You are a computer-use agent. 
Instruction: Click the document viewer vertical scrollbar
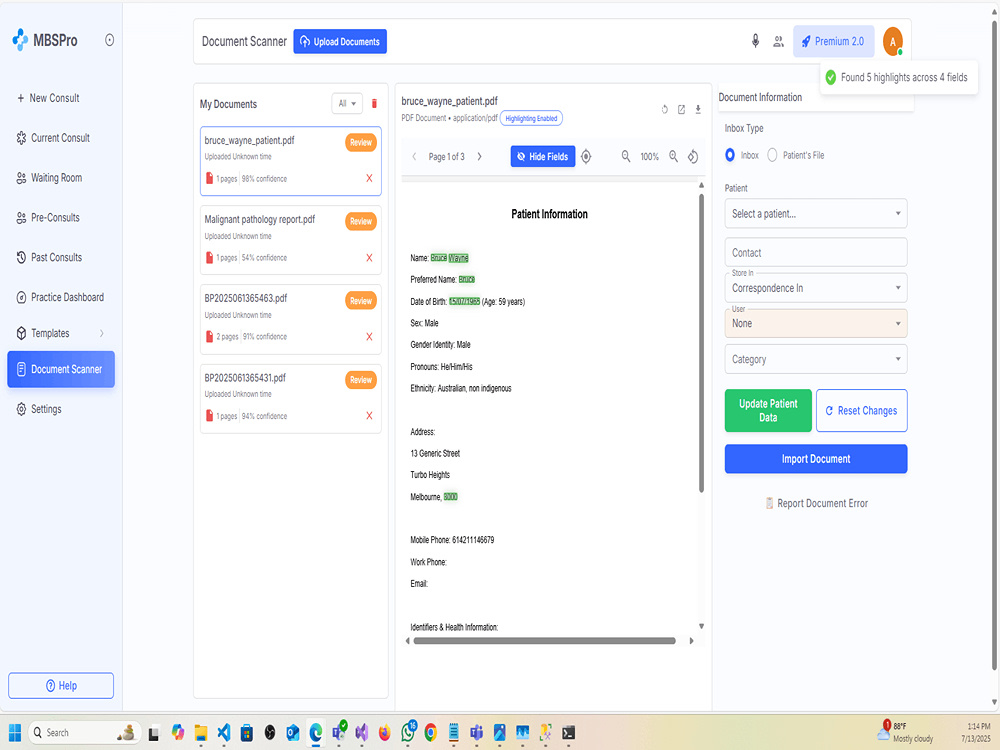pos(702,344)
